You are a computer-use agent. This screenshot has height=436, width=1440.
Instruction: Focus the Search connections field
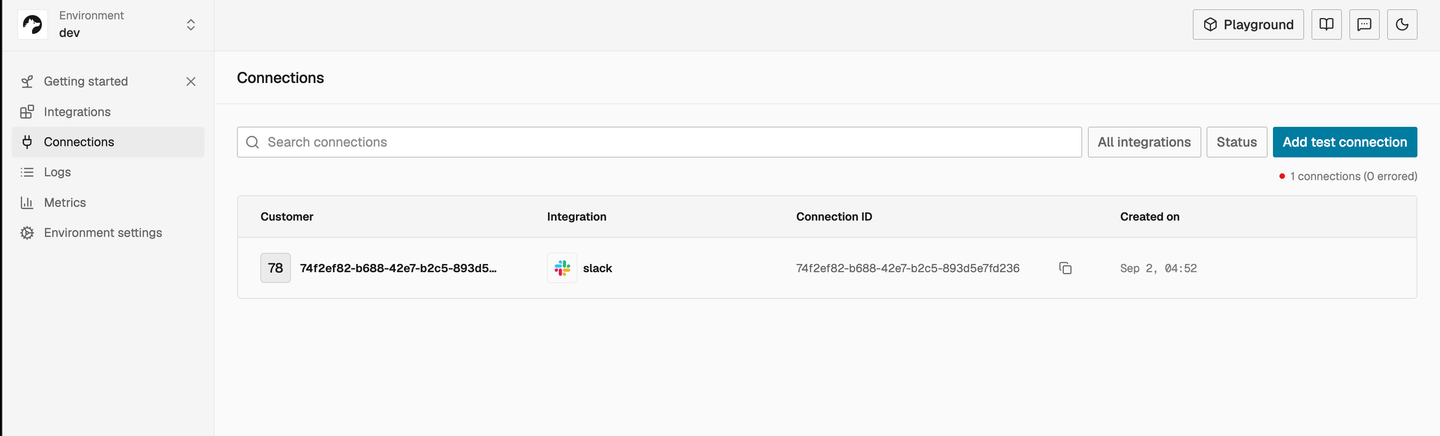(x=659, y=142)
